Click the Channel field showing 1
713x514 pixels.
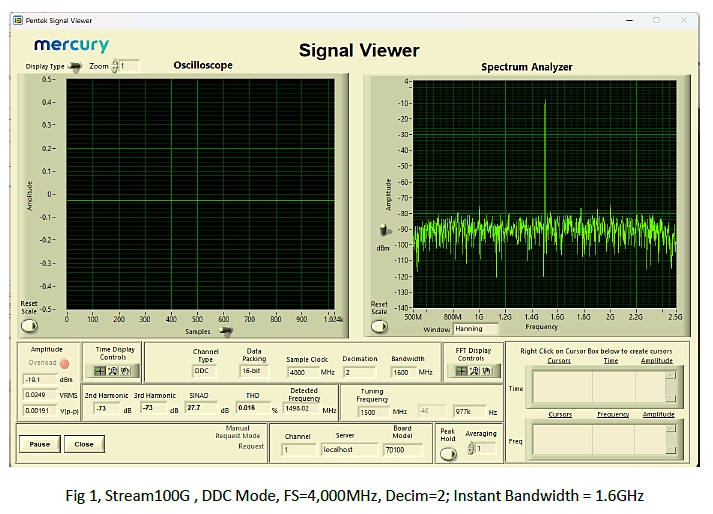pos(299,450)
